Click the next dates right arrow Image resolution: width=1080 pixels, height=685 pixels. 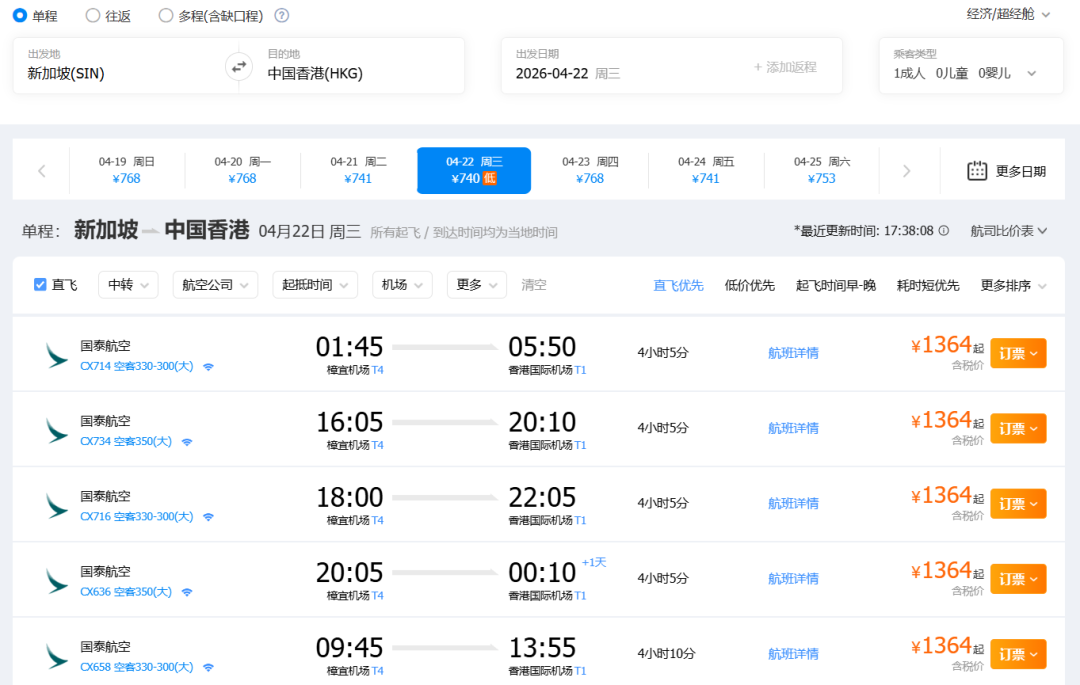pos(907,171)
